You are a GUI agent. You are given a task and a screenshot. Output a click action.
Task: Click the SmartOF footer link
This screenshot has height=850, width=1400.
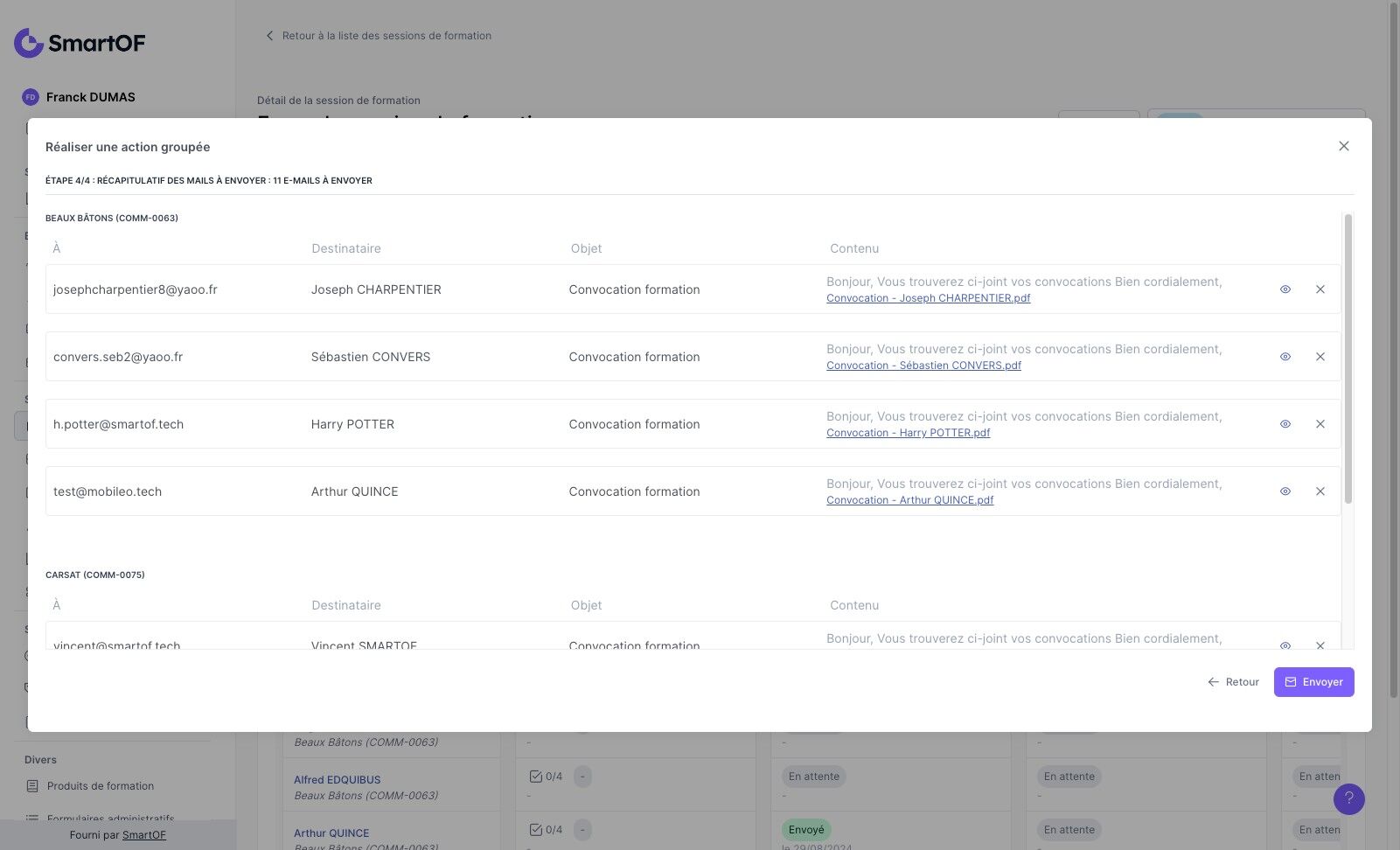144,835
